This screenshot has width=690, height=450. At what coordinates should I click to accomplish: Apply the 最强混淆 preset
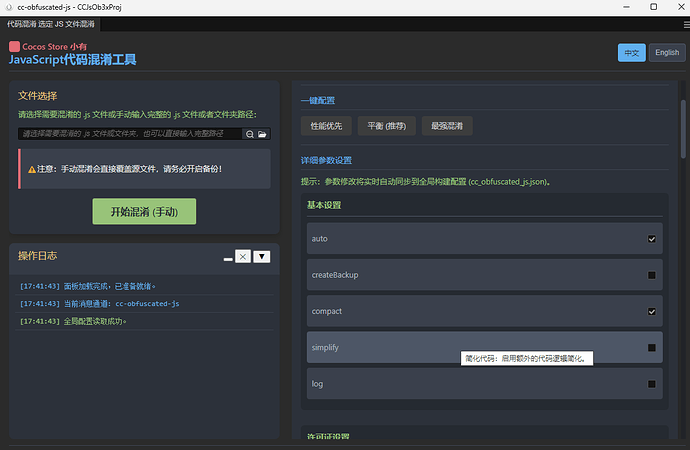pyautogui.click(x=447, y=126)
